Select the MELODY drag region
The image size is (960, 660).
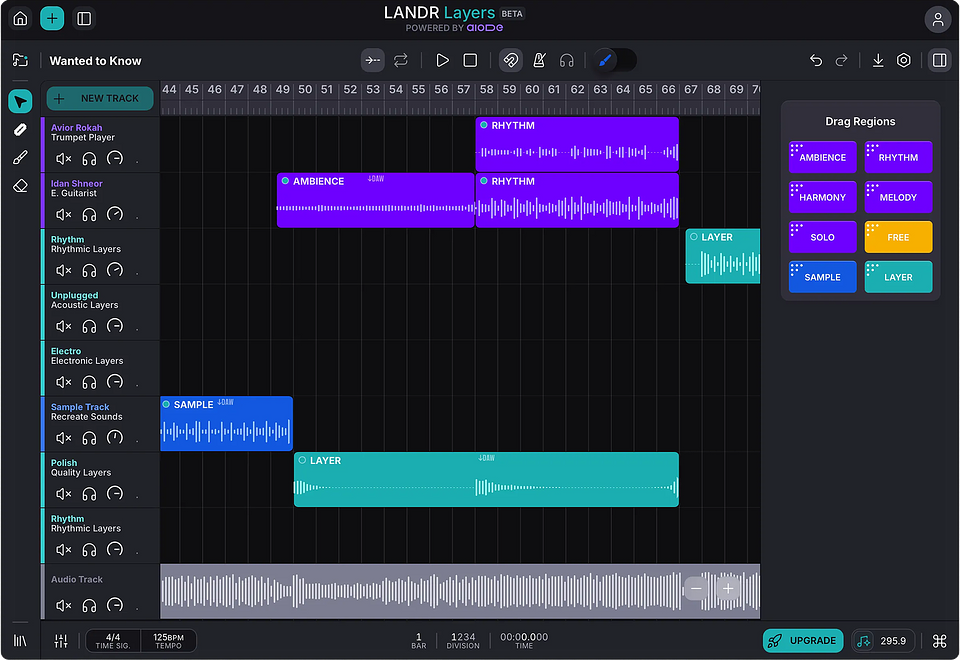click(x=898, y=197)
